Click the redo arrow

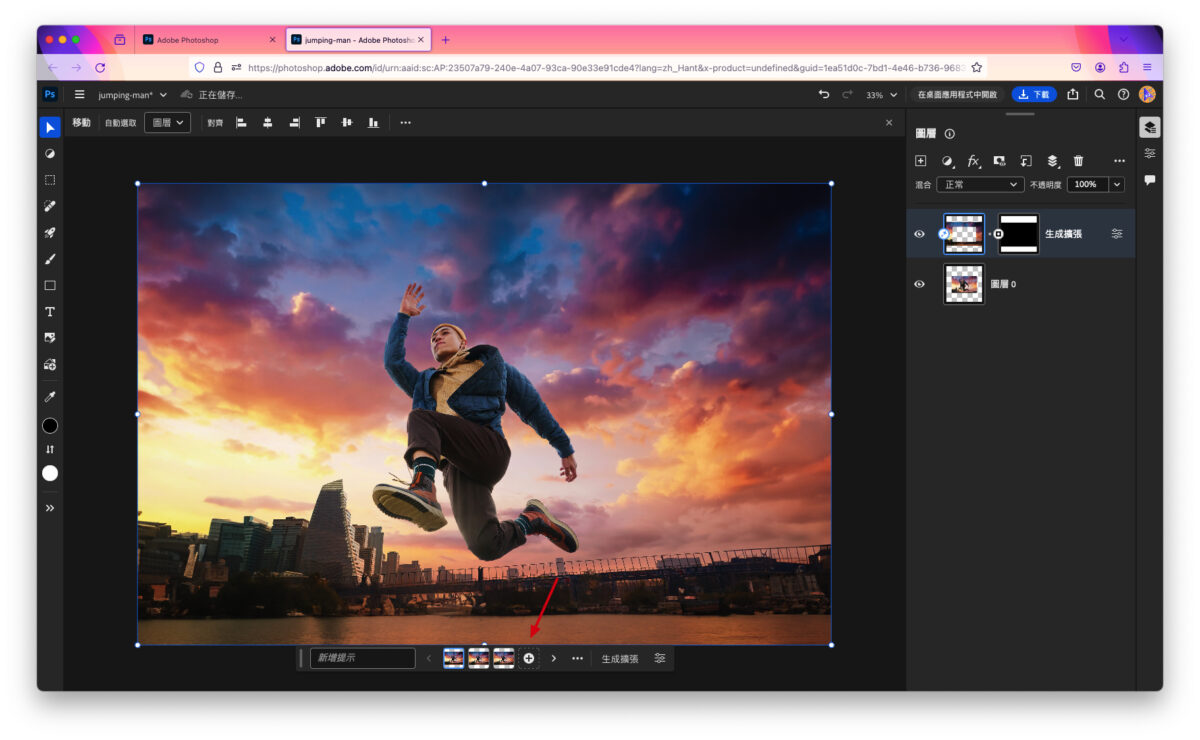(x=848, y=94)
